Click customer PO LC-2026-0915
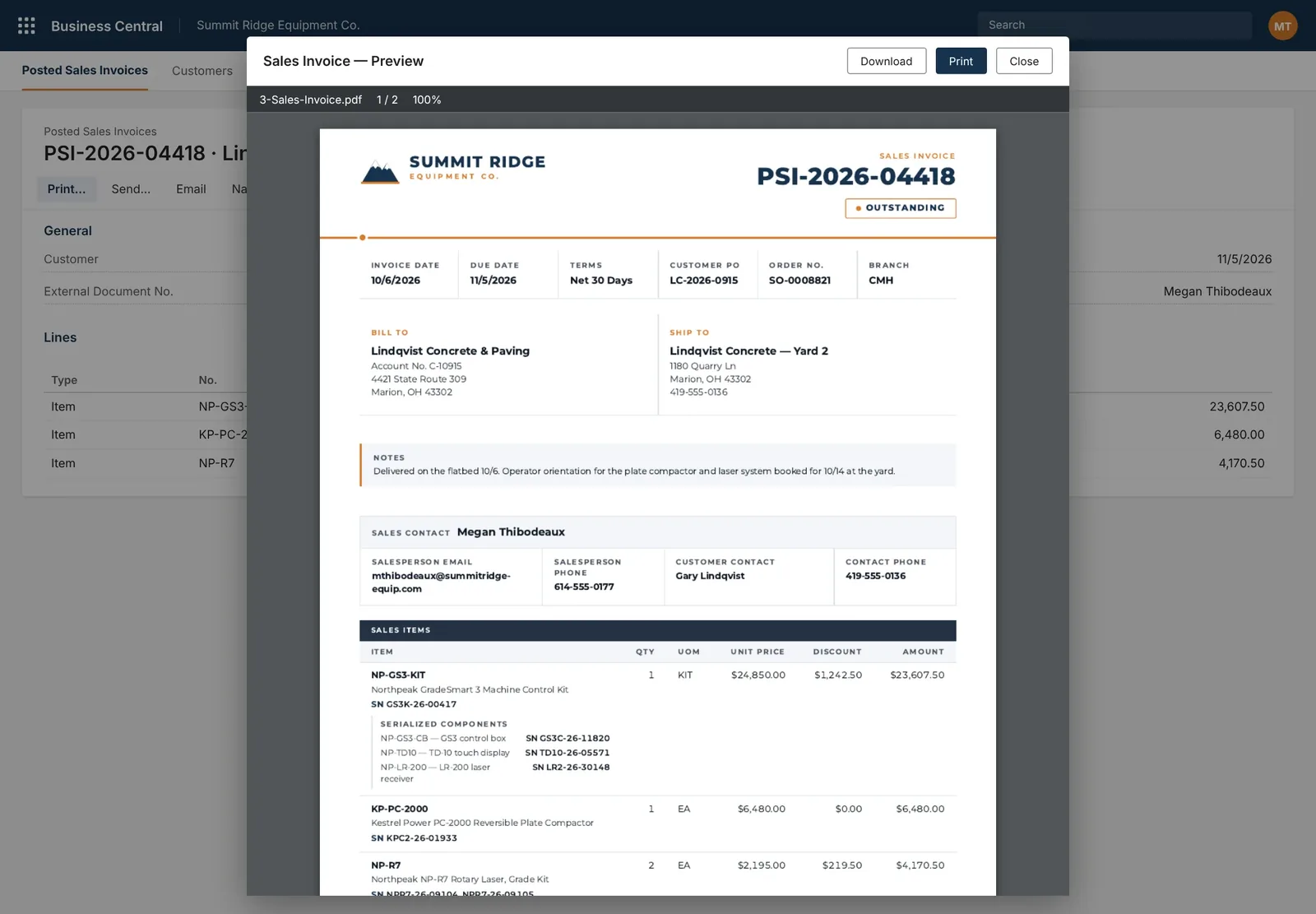The width and height of the screenshot is (1316, 914). point(704,281)
